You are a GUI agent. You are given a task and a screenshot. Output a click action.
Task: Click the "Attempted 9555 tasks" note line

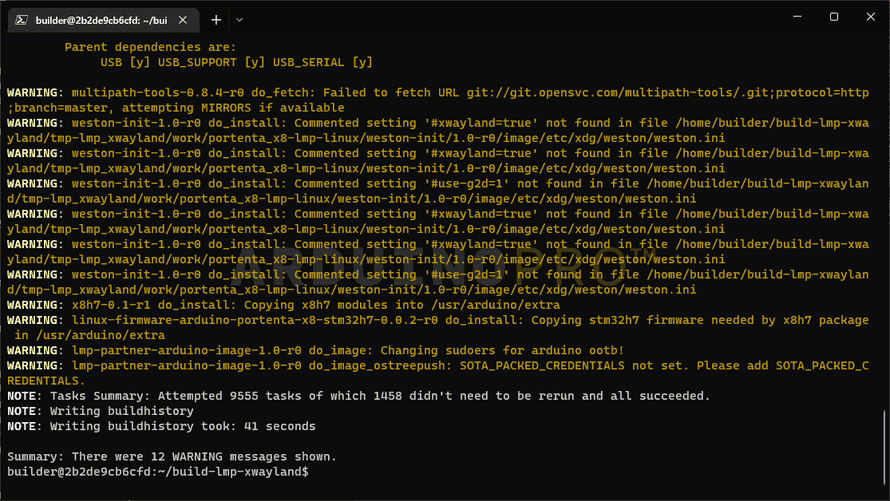[360, 396]
